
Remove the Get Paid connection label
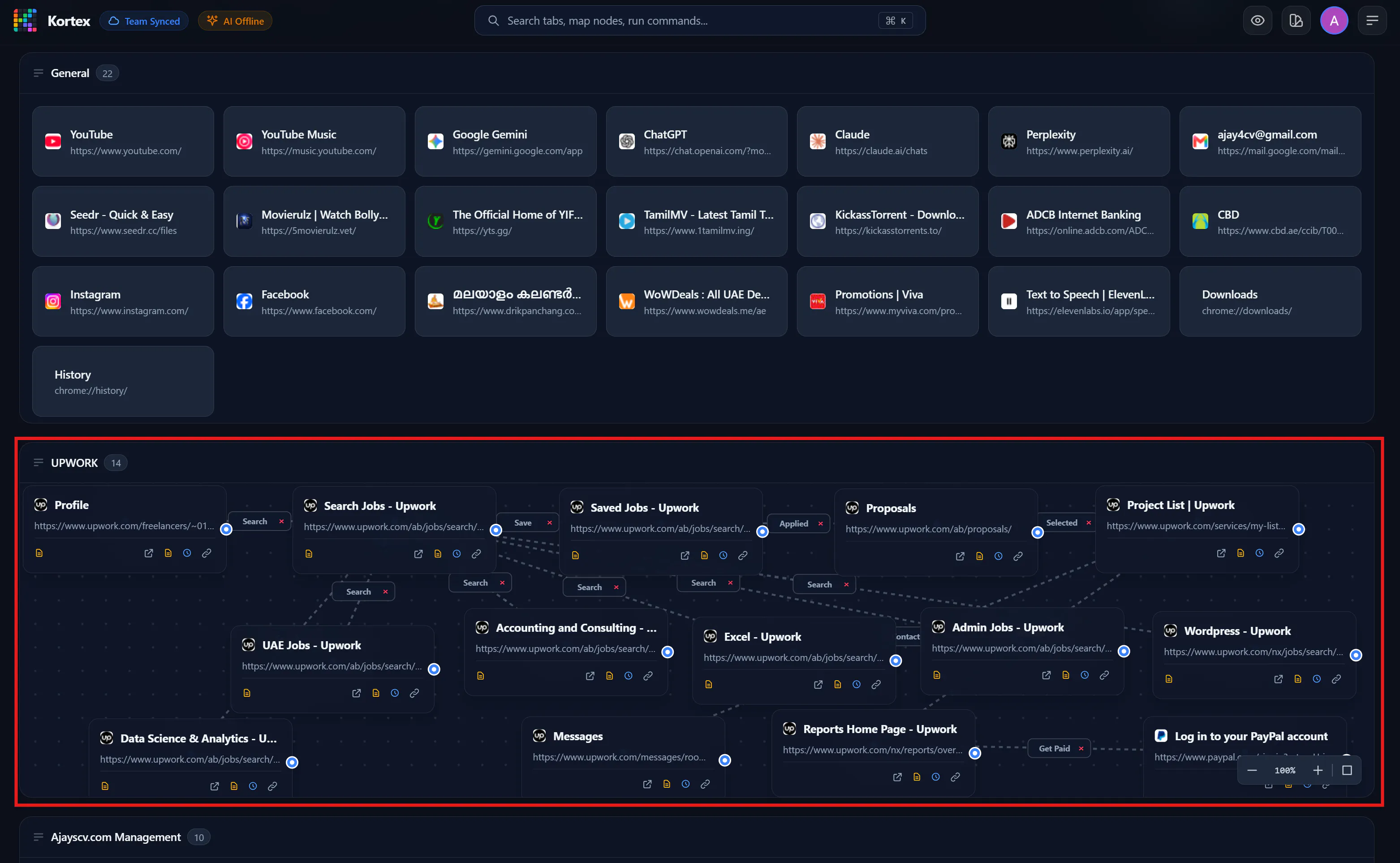1081,748
